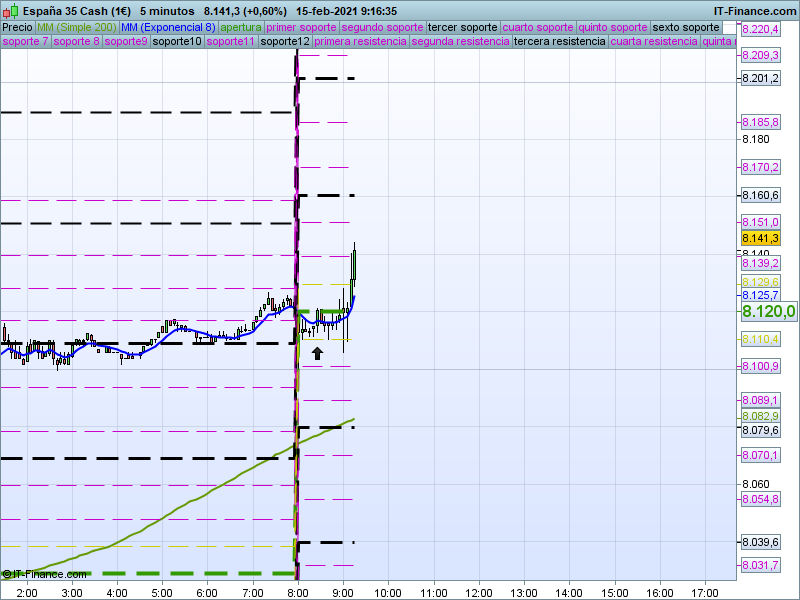Click segunda resistencia legend label
This screenshot has height=600, width=800.
pyautogui.click(x=460, y=41)
